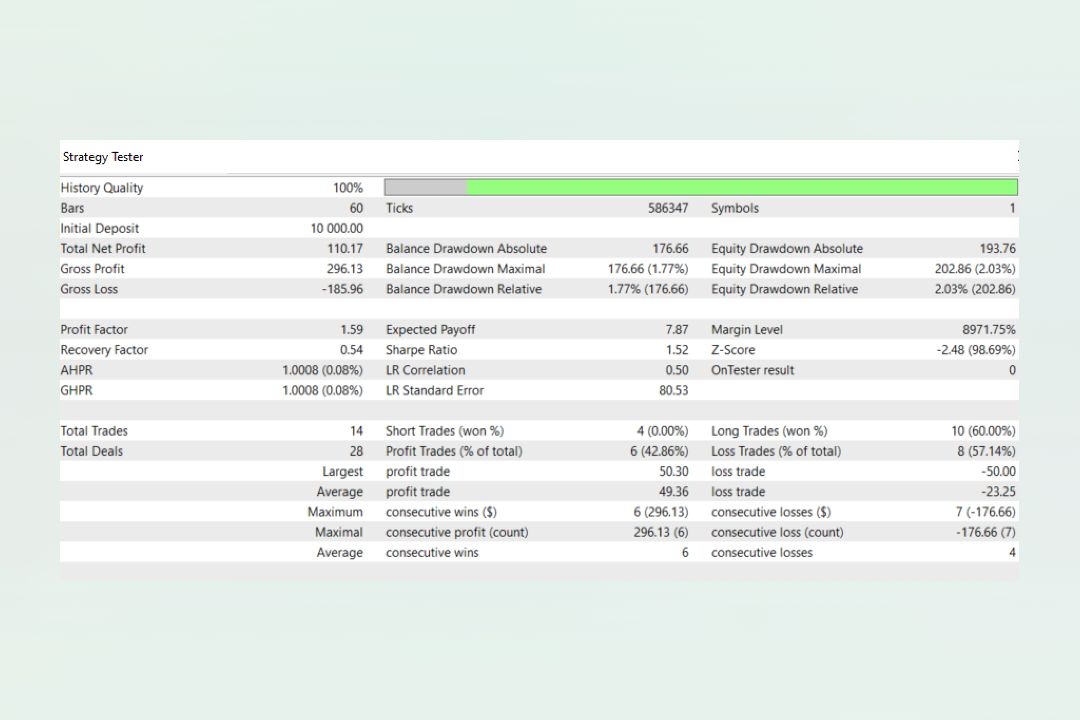Select the Total Net Profit value 110.17
Screen dimensions: 1080x720
(344, 249)
